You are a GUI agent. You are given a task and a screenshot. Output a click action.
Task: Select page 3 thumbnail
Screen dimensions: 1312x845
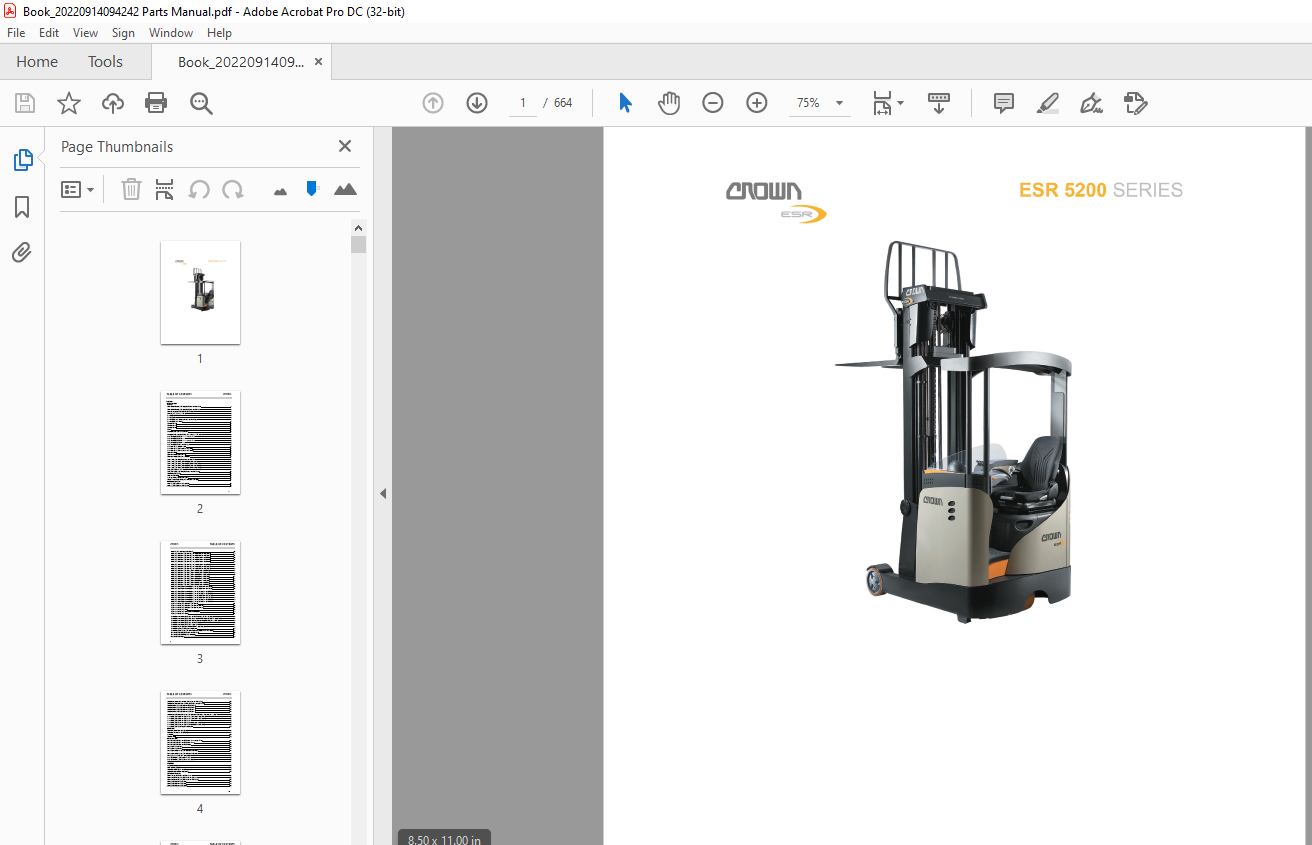200,592
